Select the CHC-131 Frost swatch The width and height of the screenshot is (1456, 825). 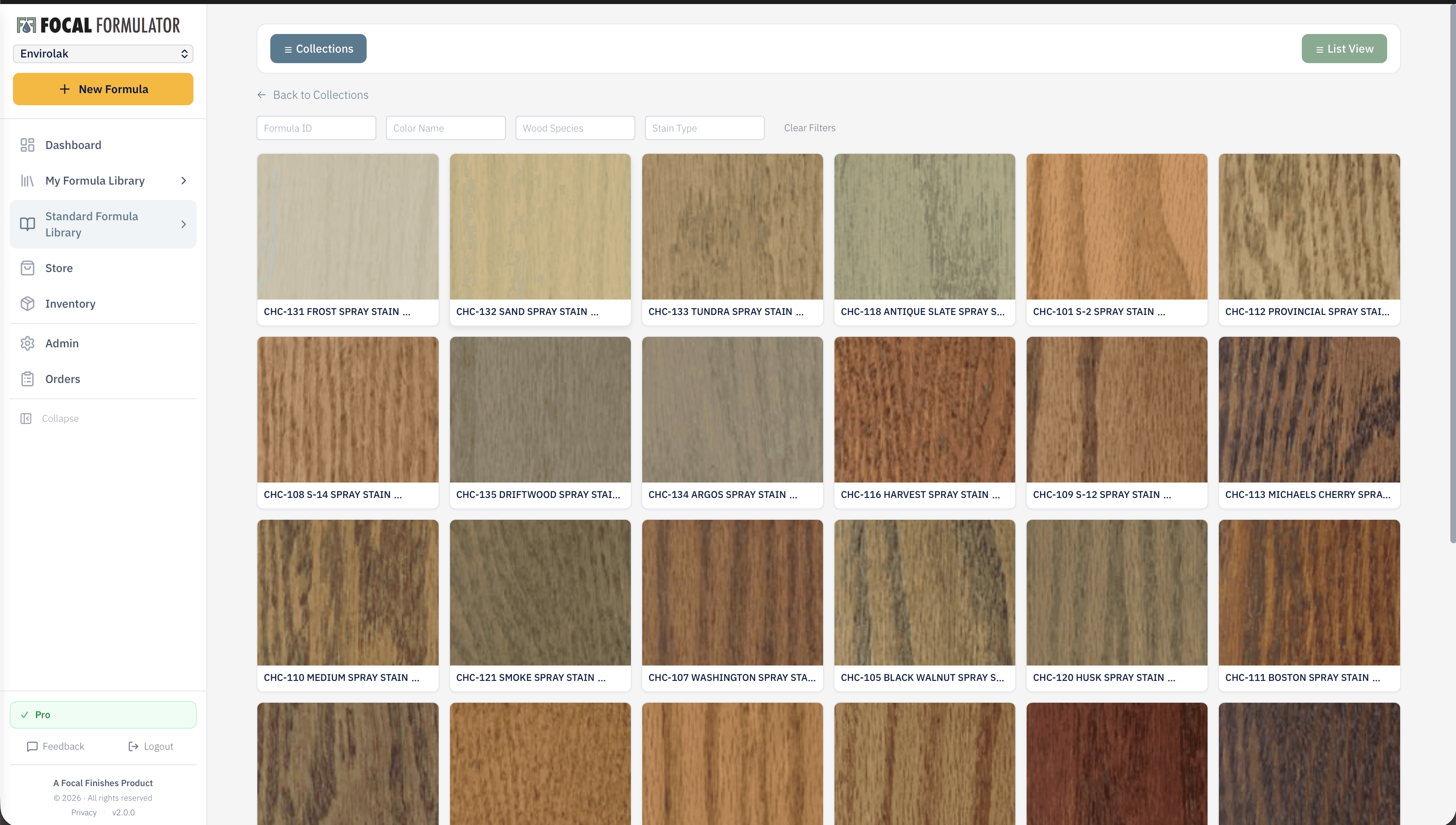point(348,227)
